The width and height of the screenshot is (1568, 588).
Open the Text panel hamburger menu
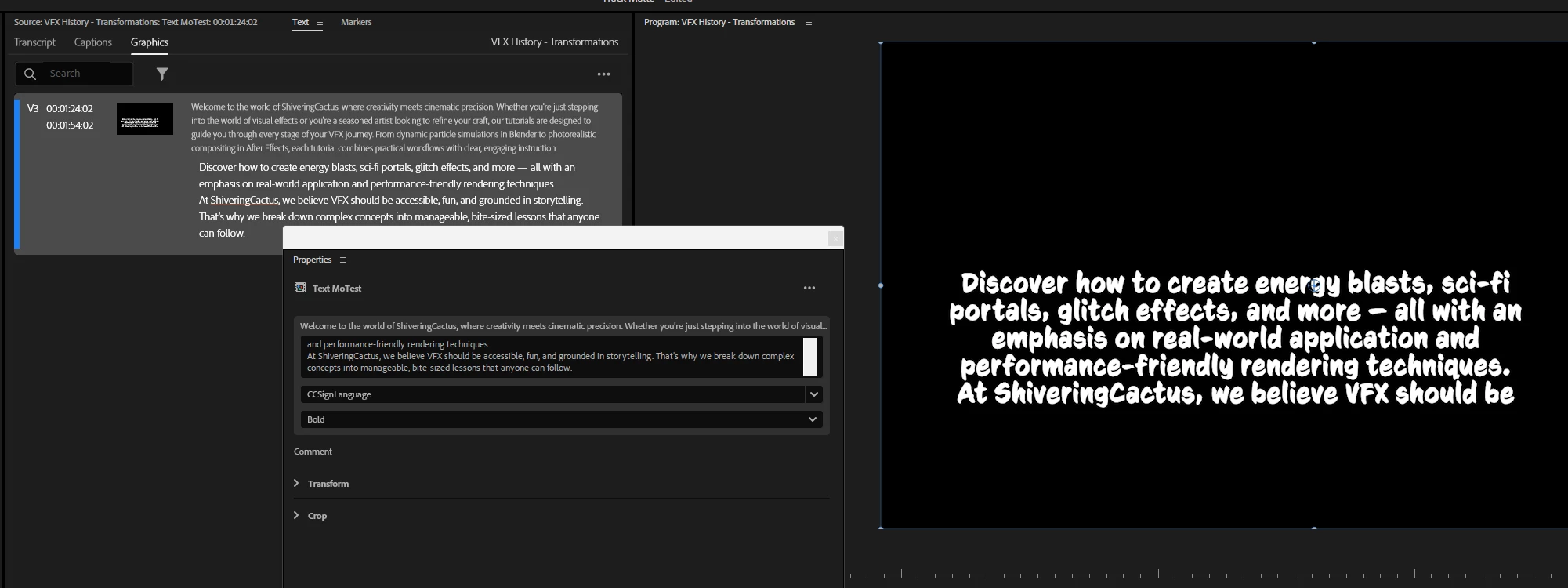pyautogui.click(x=319, y=22)
